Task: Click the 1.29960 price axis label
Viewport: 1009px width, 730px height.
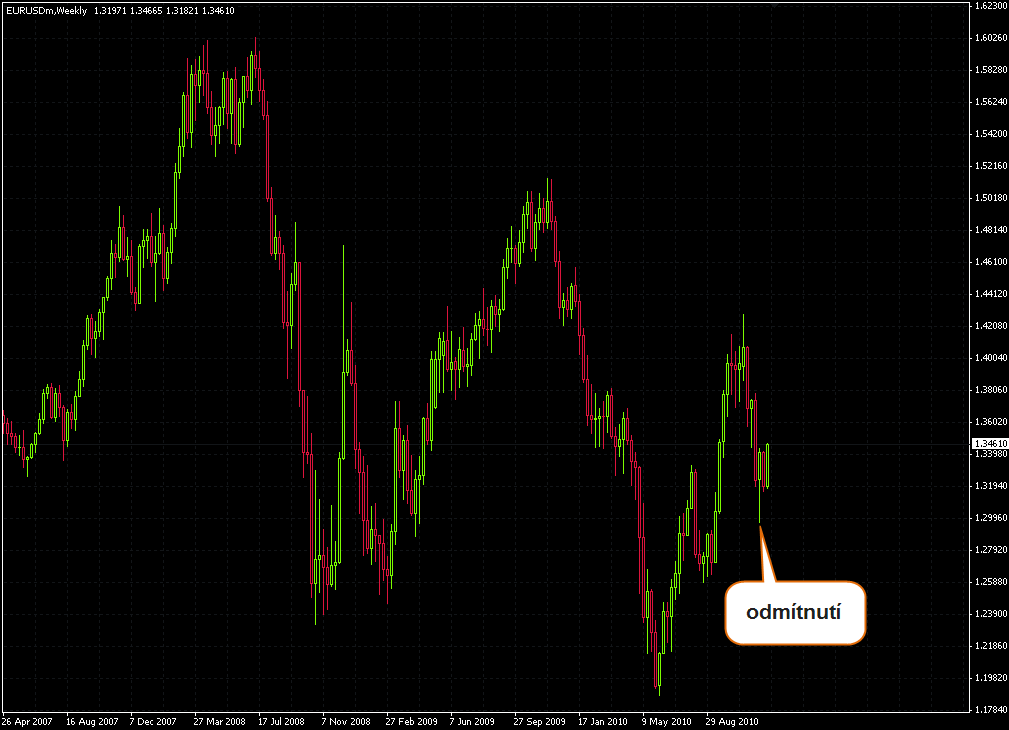Action: (991, 518)
